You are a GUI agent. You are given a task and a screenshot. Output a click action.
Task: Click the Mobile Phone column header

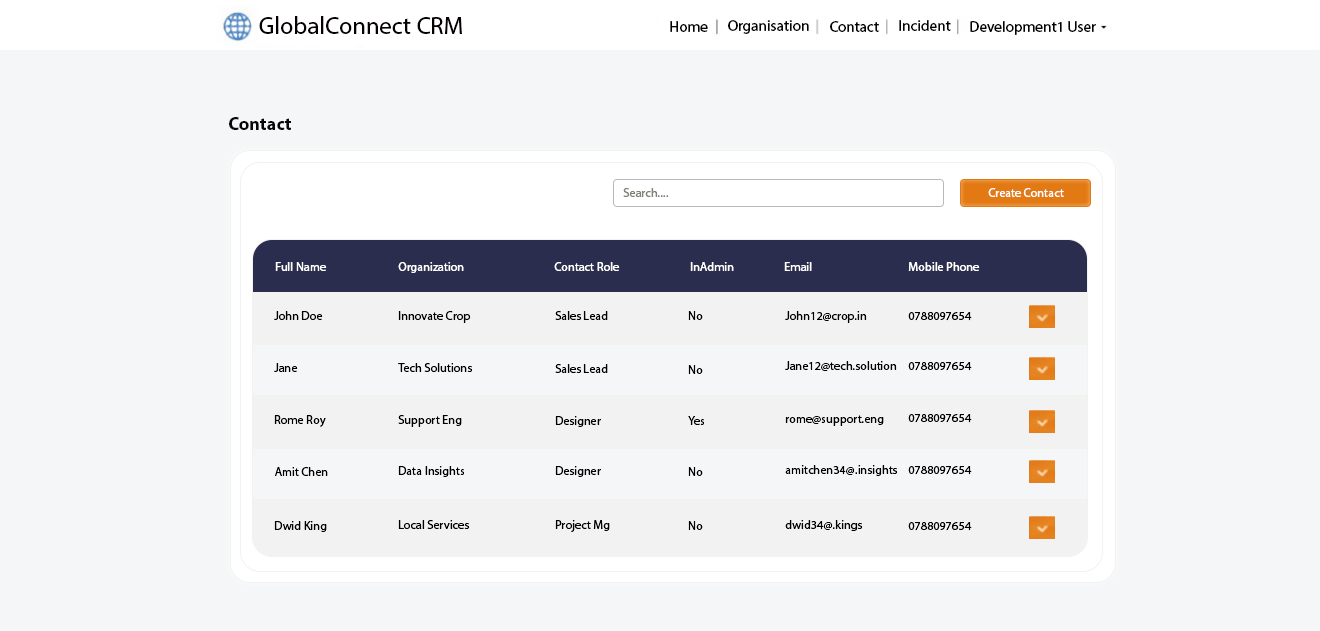[x=944, y=267]
